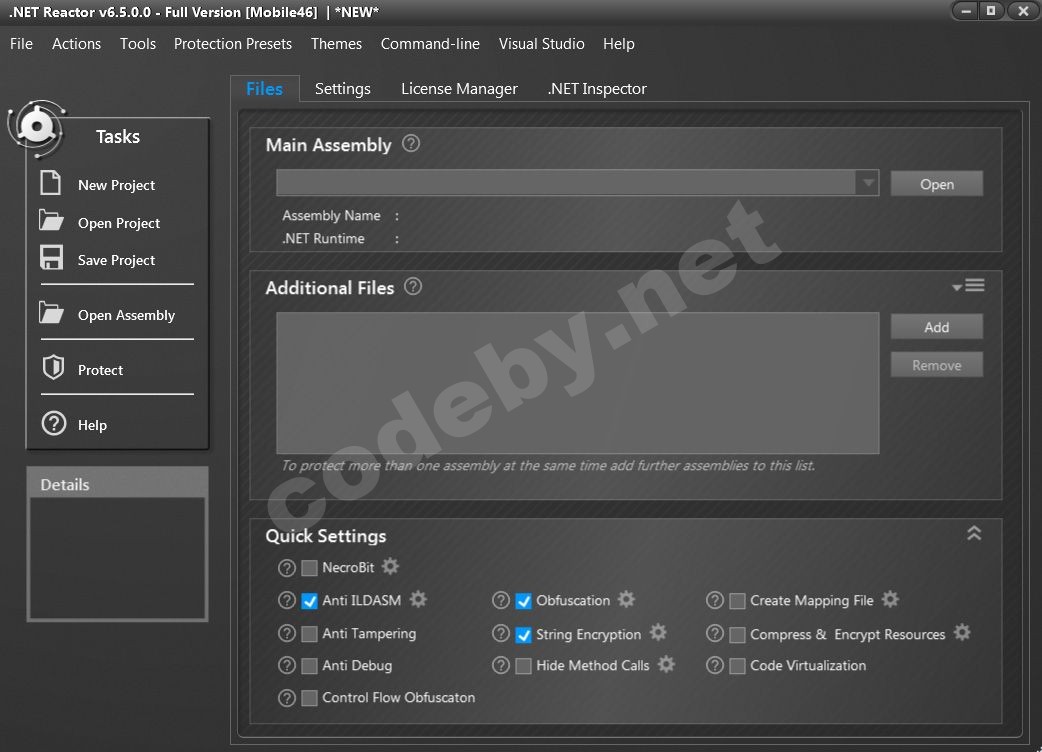Switch to the Settings tab
Viewport: 1042px width, 752px height.
point(342,88)
